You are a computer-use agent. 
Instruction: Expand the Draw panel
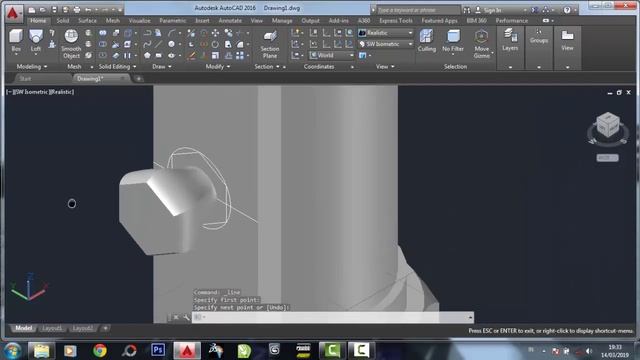162,67
